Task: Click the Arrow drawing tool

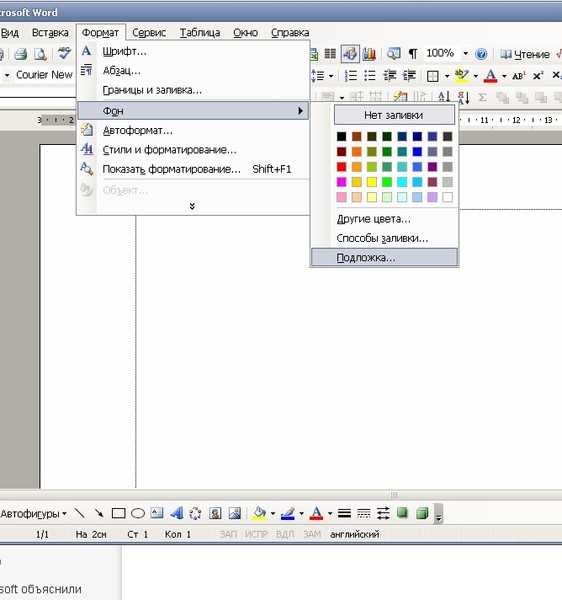Action: pyautogui.click(x=99, y=513)
